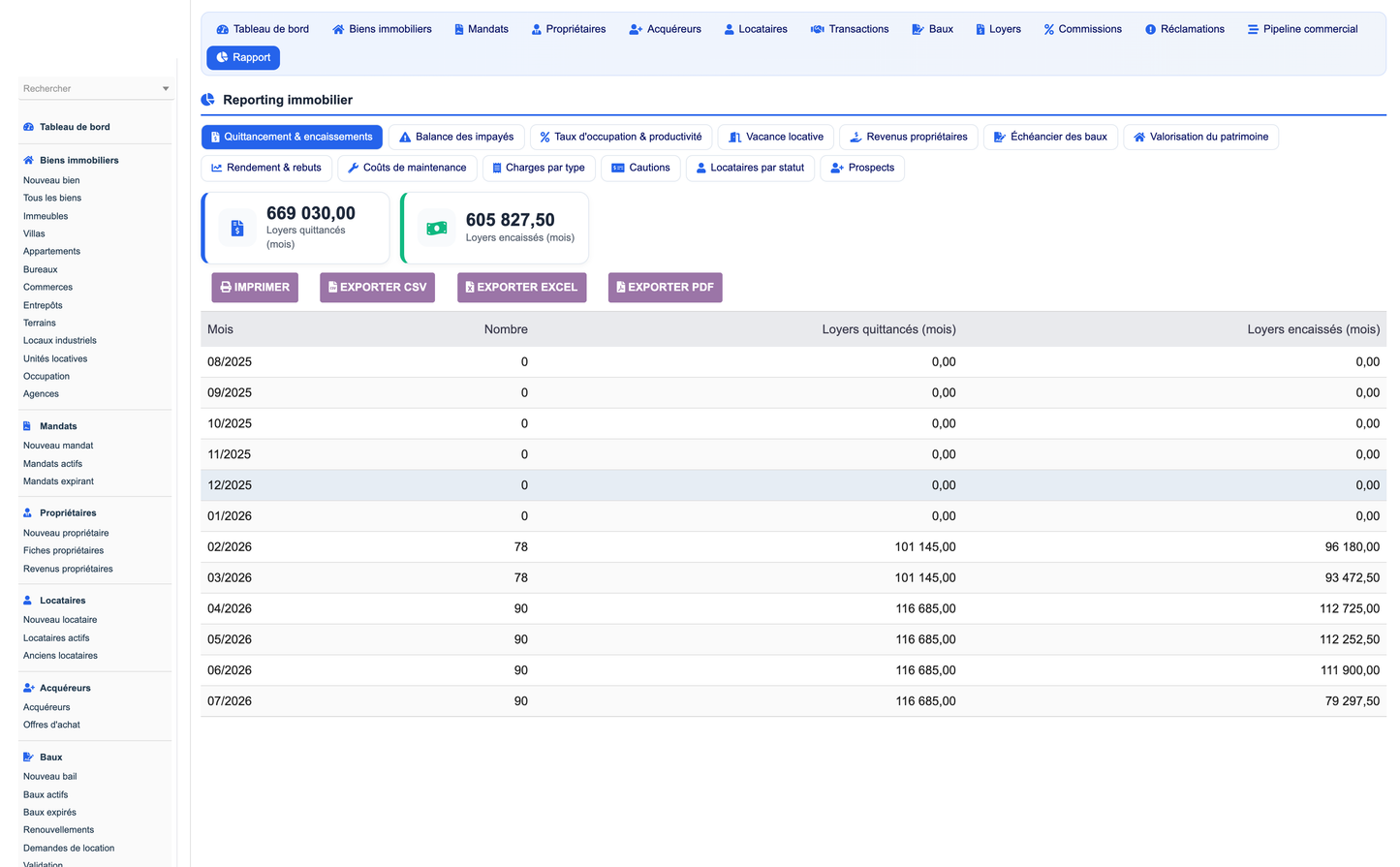Click the Mandats document icon in top navigation

pyautogui.click(x=459, y=29)
